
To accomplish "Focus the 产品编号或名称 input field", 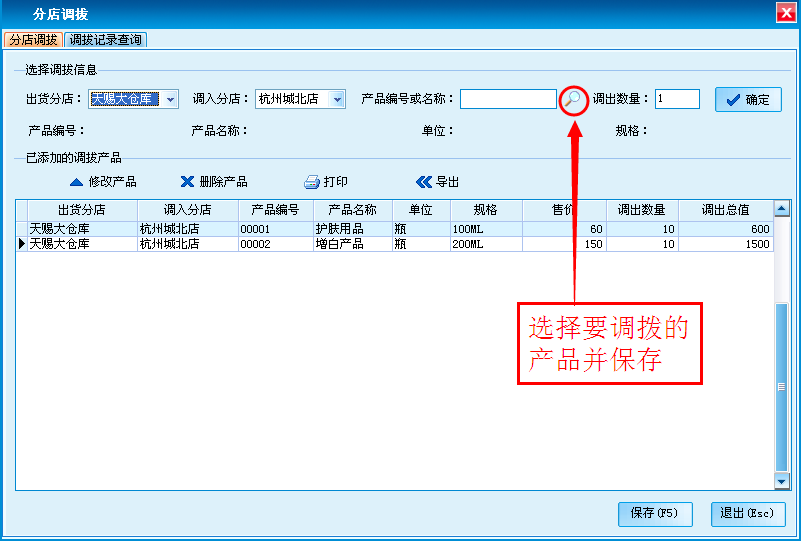I will tap(508, 99).
